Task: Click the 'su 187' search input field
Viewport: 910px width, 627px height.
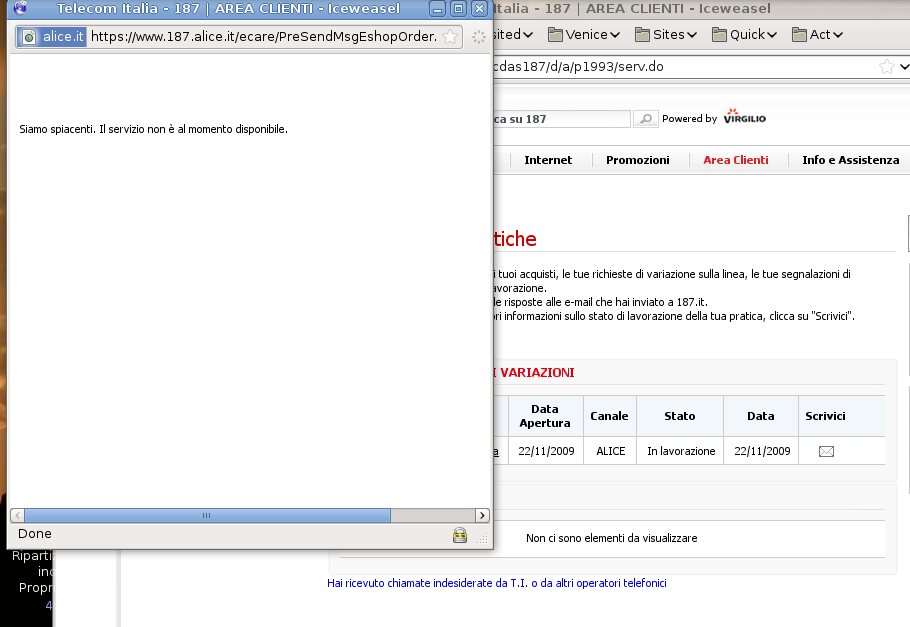Action: [562, 119]
